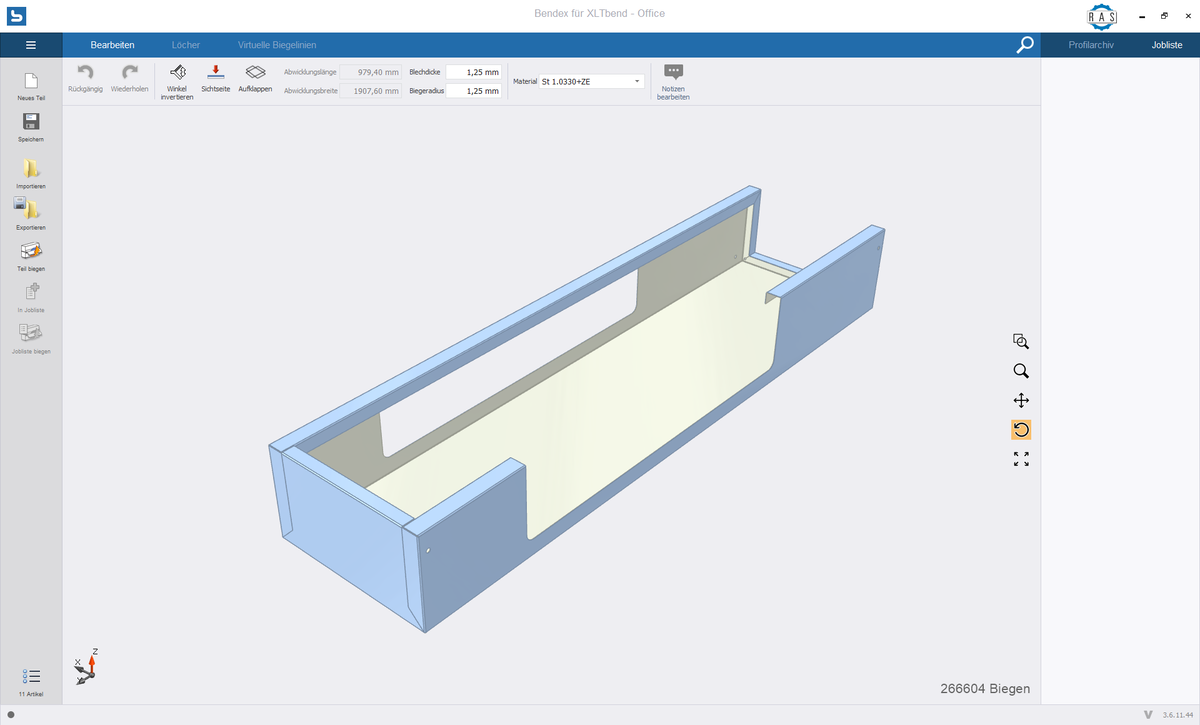Viewport: 1200px width, 725px height.
Task: Activate the zoom window tool
Action: point(1021,341)
